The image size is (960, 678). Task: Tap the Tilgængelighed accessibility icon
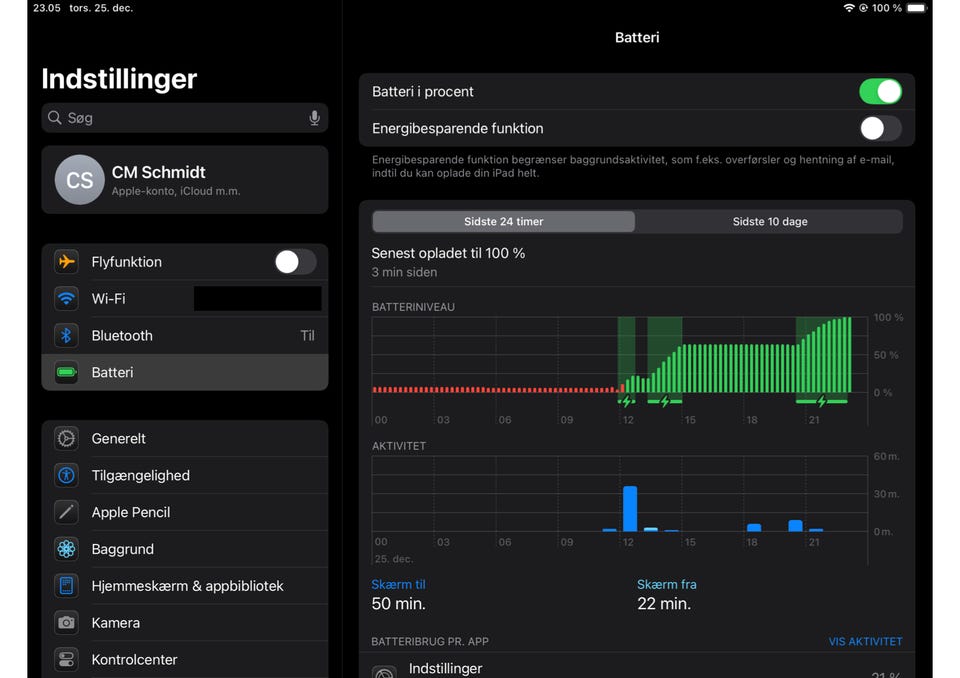67,476
